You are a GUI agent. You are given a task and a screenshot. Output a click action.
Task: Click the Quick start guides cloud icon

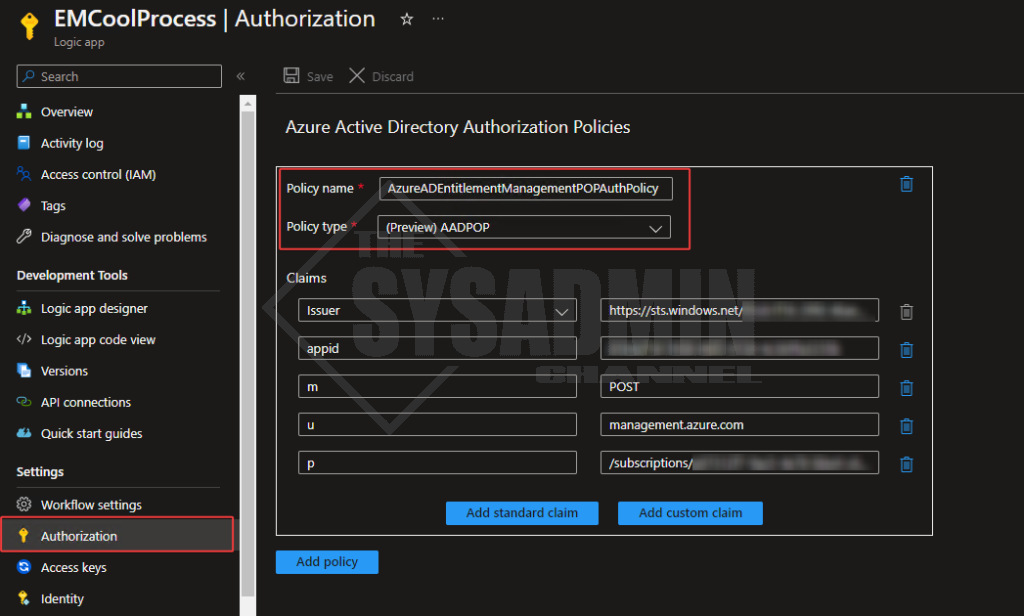tap(24, 433)
